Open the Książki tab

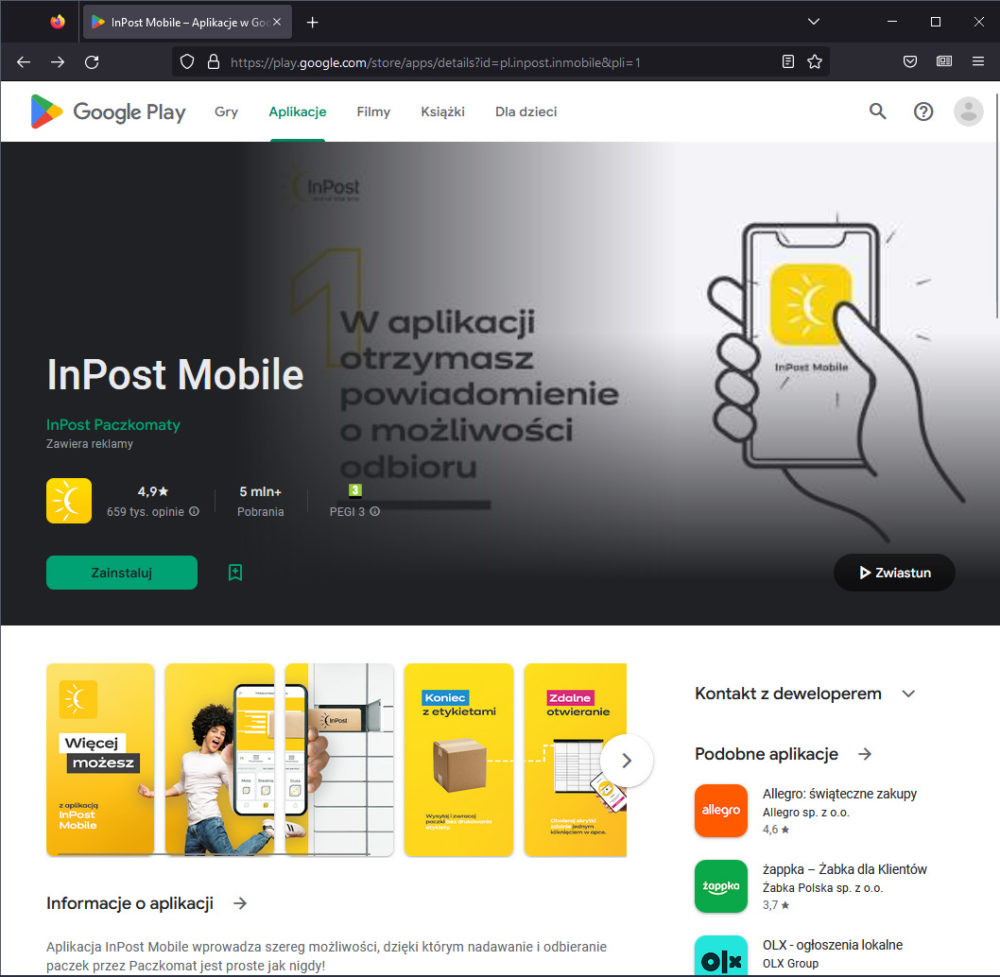(x=443, y=112)
